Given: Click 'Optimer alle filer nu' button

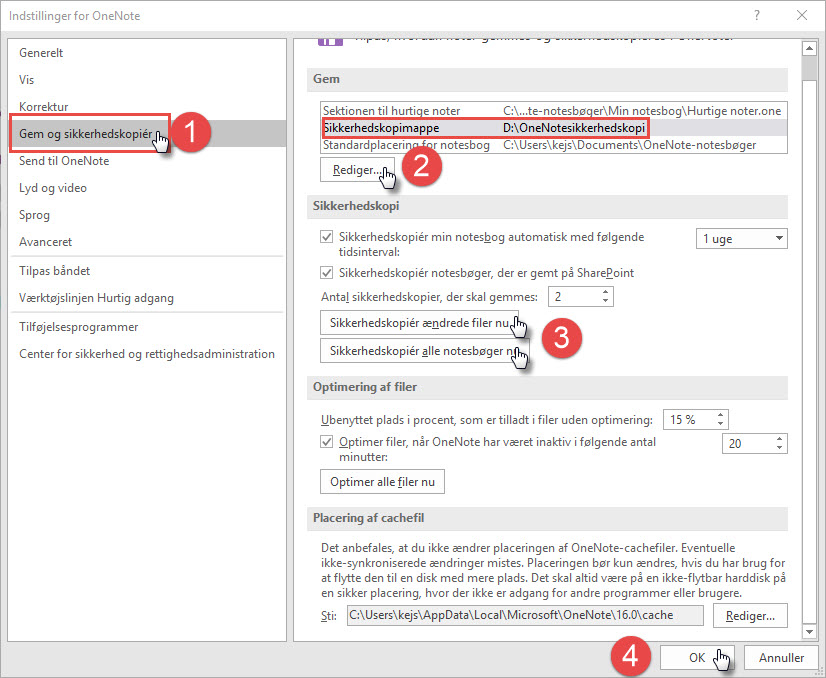Looking at the screenshot, I should click(x=382, y=482).
